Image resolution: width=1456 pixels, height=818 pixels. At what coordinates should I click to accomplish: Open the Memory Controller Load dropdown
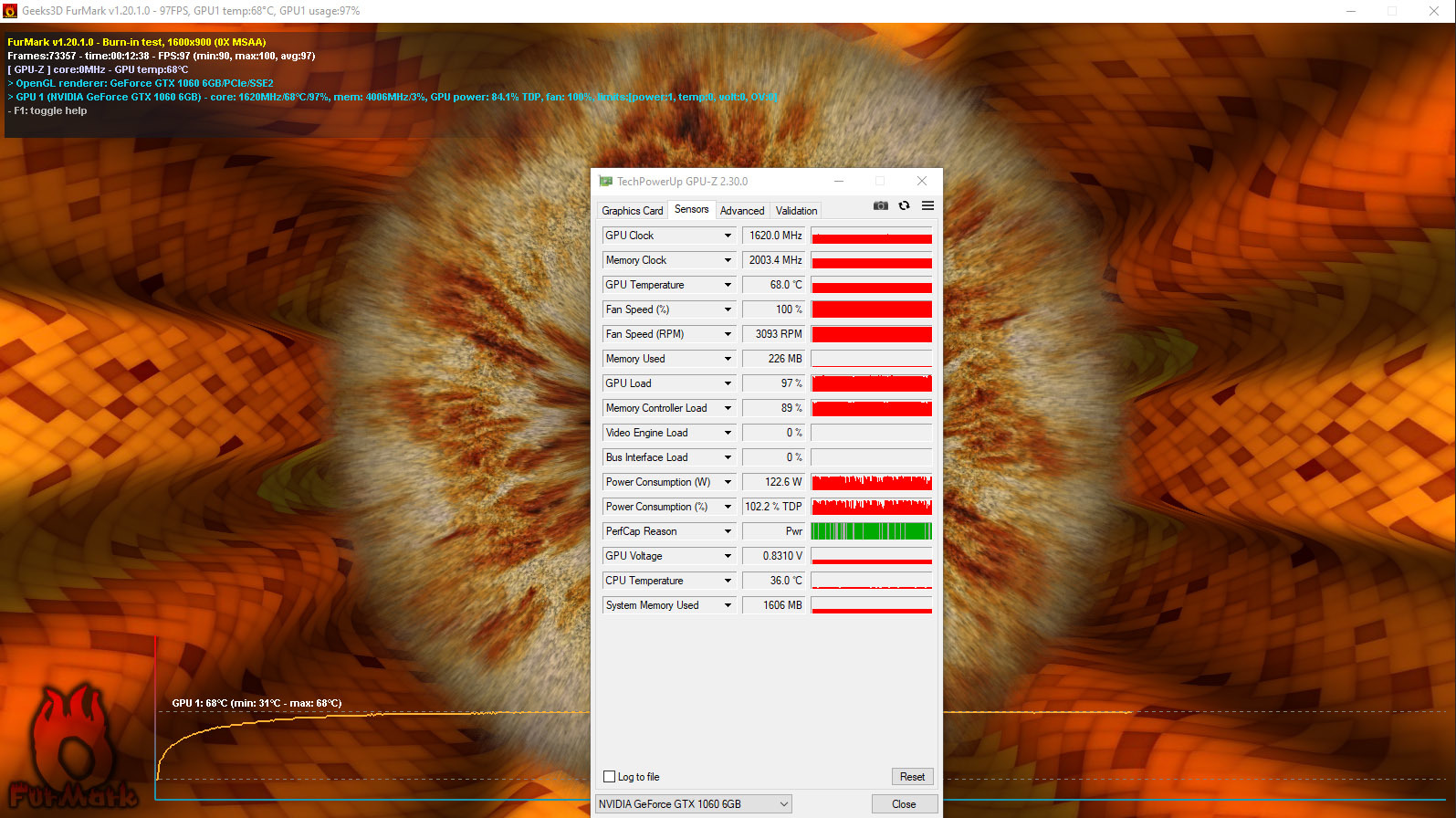pos(728,408)
